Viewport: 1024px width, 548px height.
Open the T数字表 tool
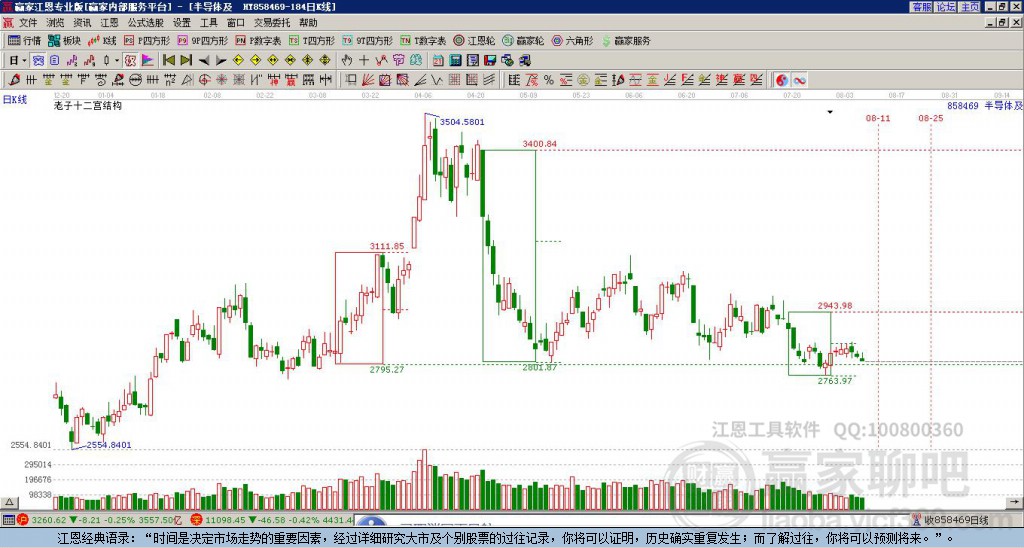(x=423, y=40)
